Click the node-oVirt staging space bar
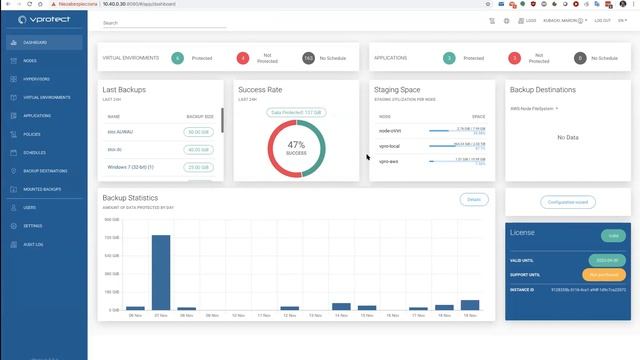The width and height of the screenshot is (640, 360). [457, 131]
